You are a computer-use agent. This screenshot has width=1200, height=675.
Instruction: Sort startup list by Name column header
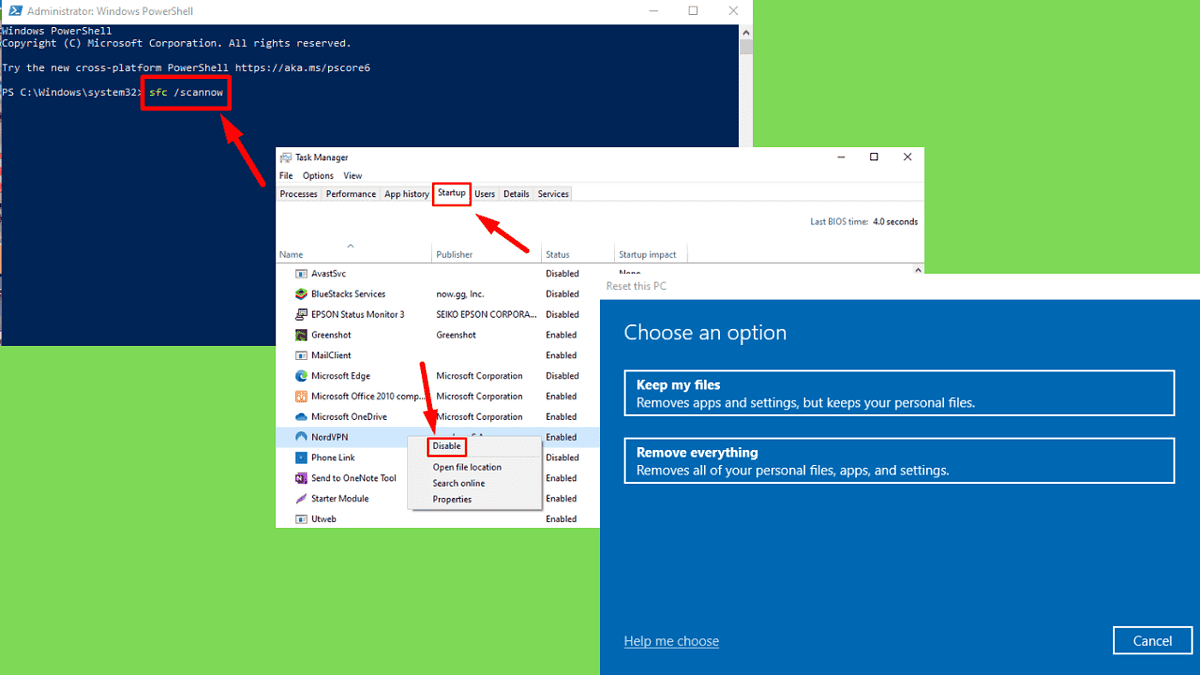(291, 255)
